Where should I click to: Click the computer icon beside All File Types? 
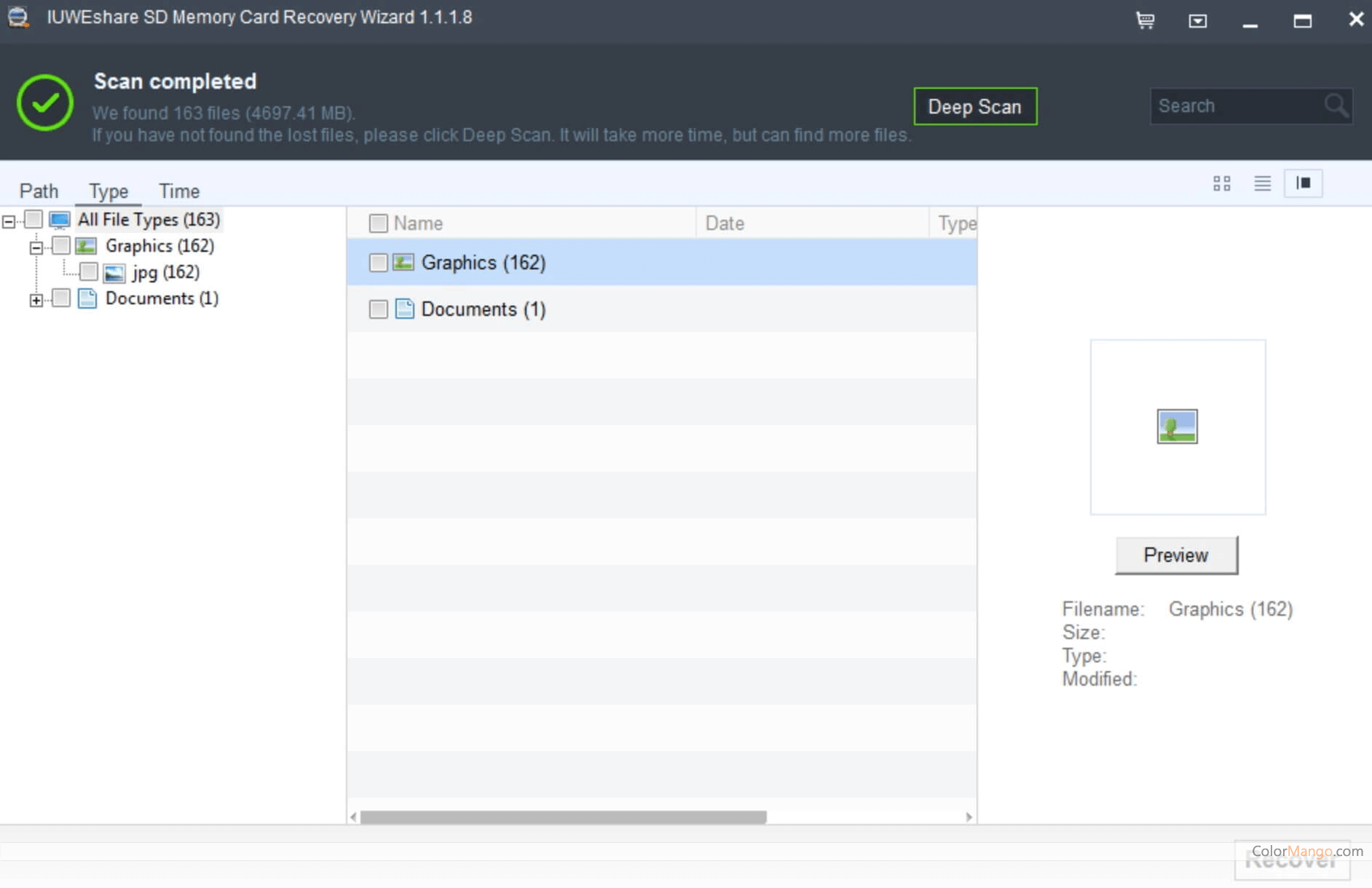[60, 219]
